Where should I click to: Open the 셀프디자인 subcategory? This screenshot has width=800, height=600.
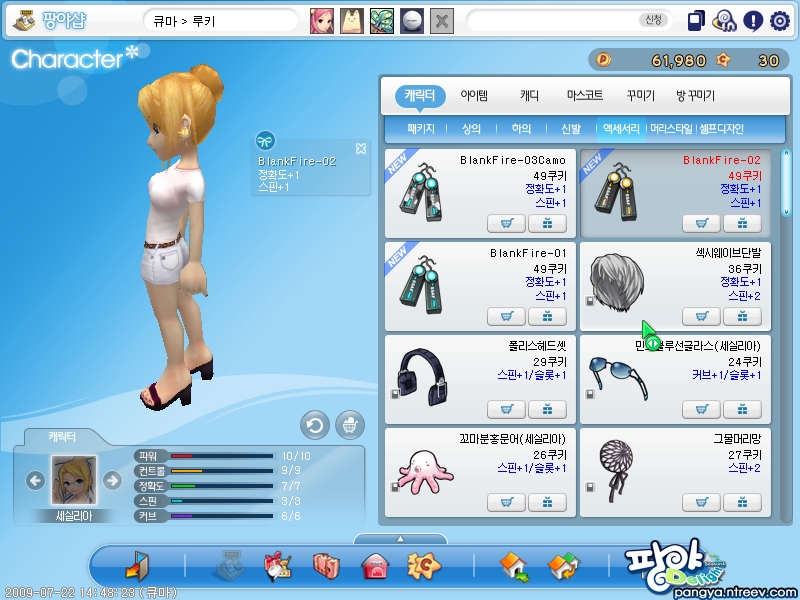pos(721,129)
